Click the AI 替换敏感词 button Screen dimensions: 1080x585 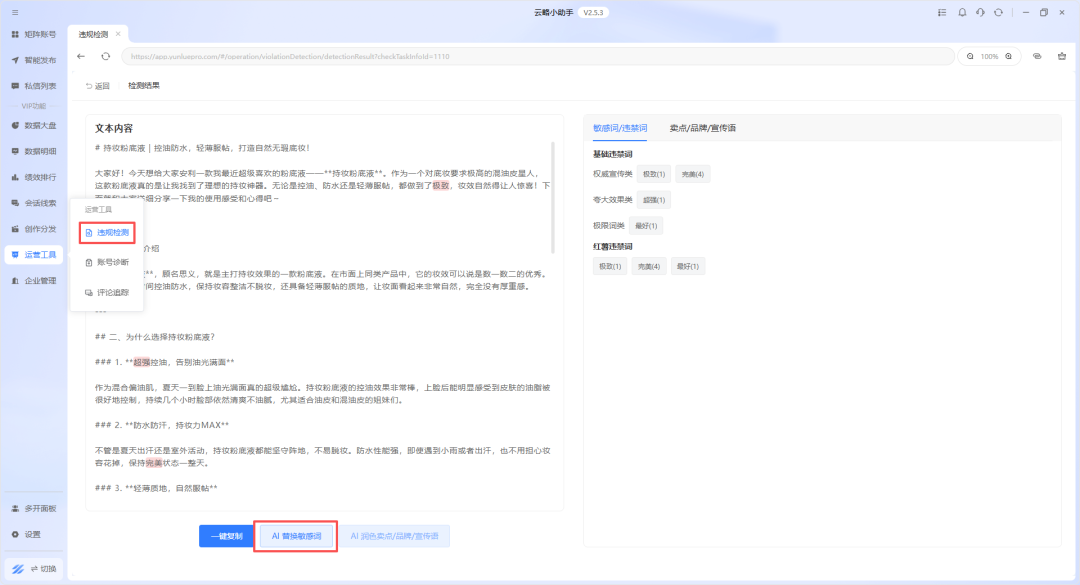tap(296, 536)
